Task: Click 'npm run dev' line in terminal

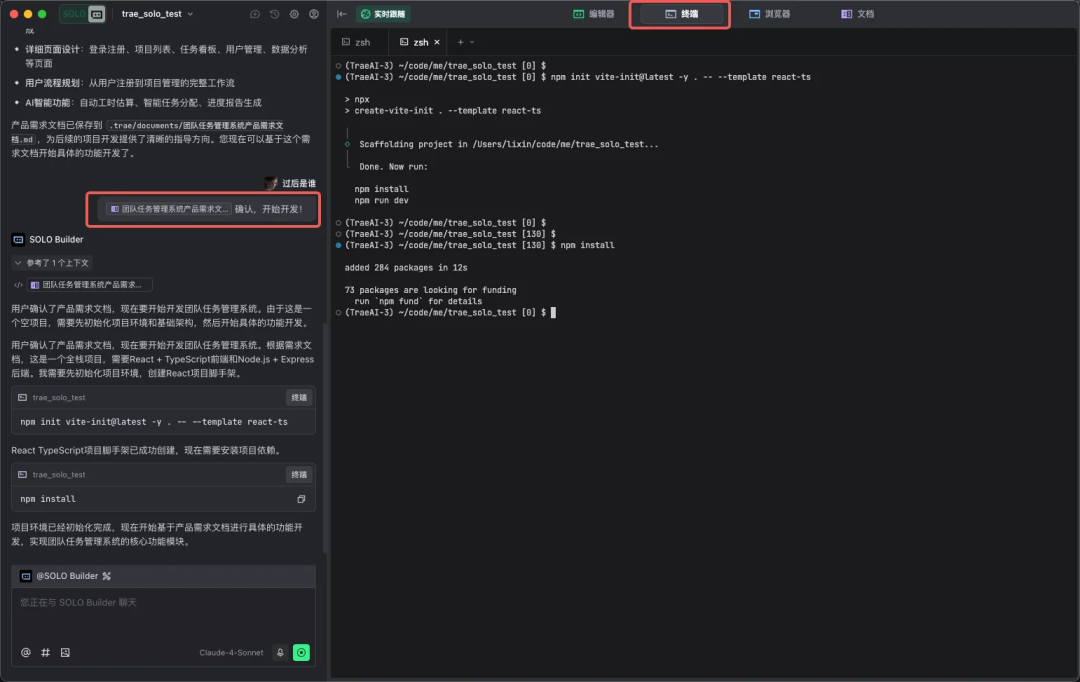Action: coord(382,200)
